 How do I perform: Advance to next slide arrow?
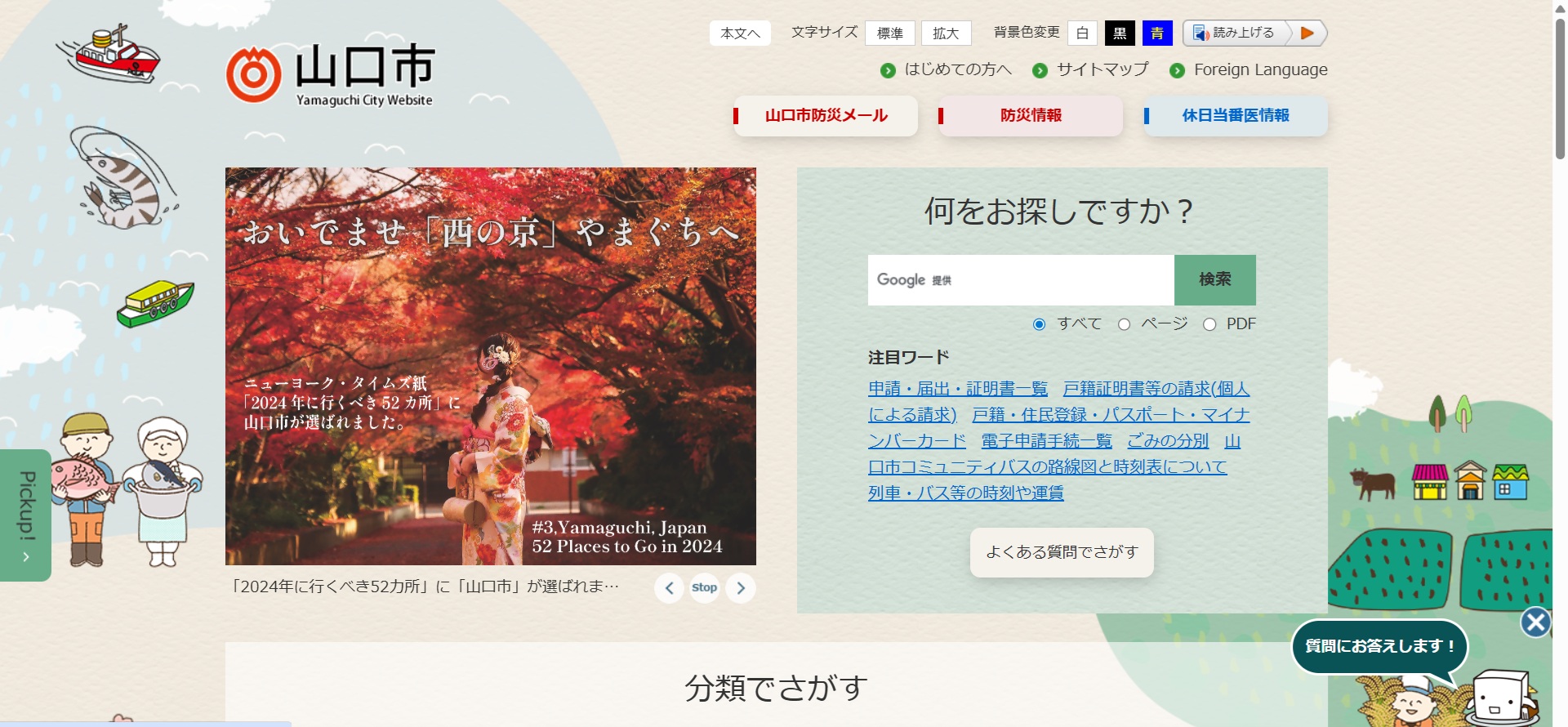pyautogui.click(x=741, y=587)
